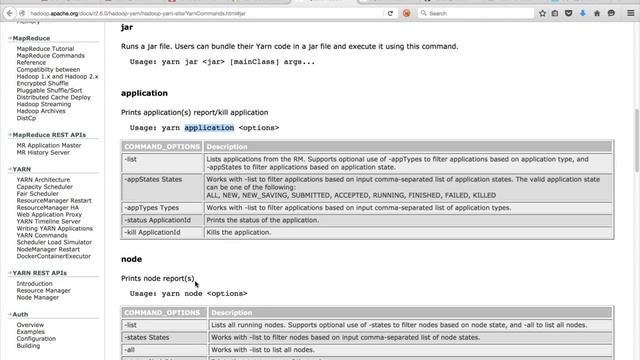
Task: Click the node section heading
Action: [131, 259]
